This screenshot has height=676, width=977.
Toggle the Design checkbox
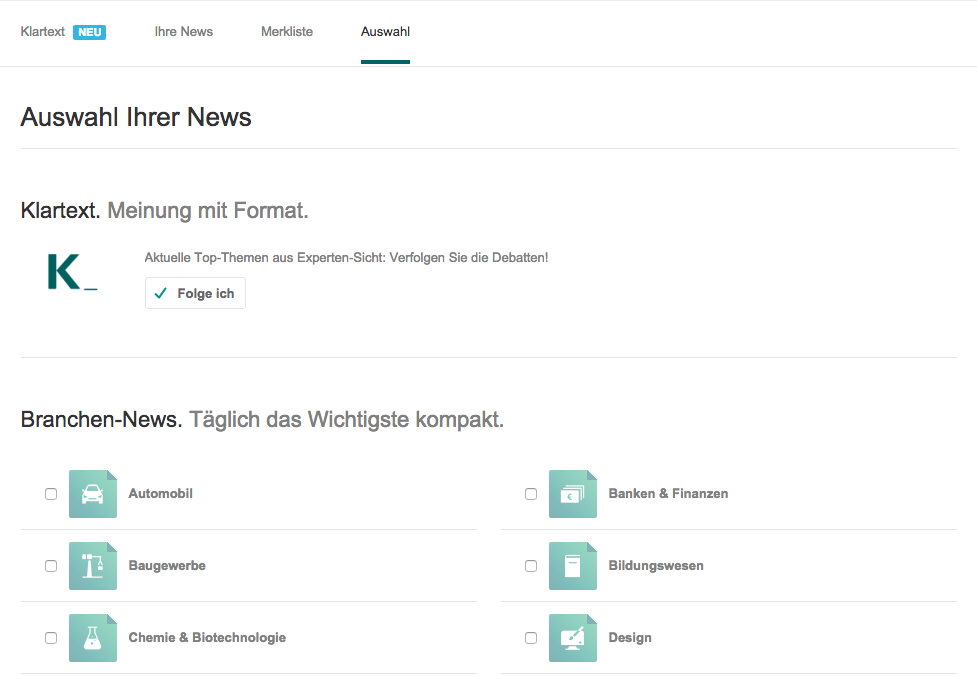[531, 638]
